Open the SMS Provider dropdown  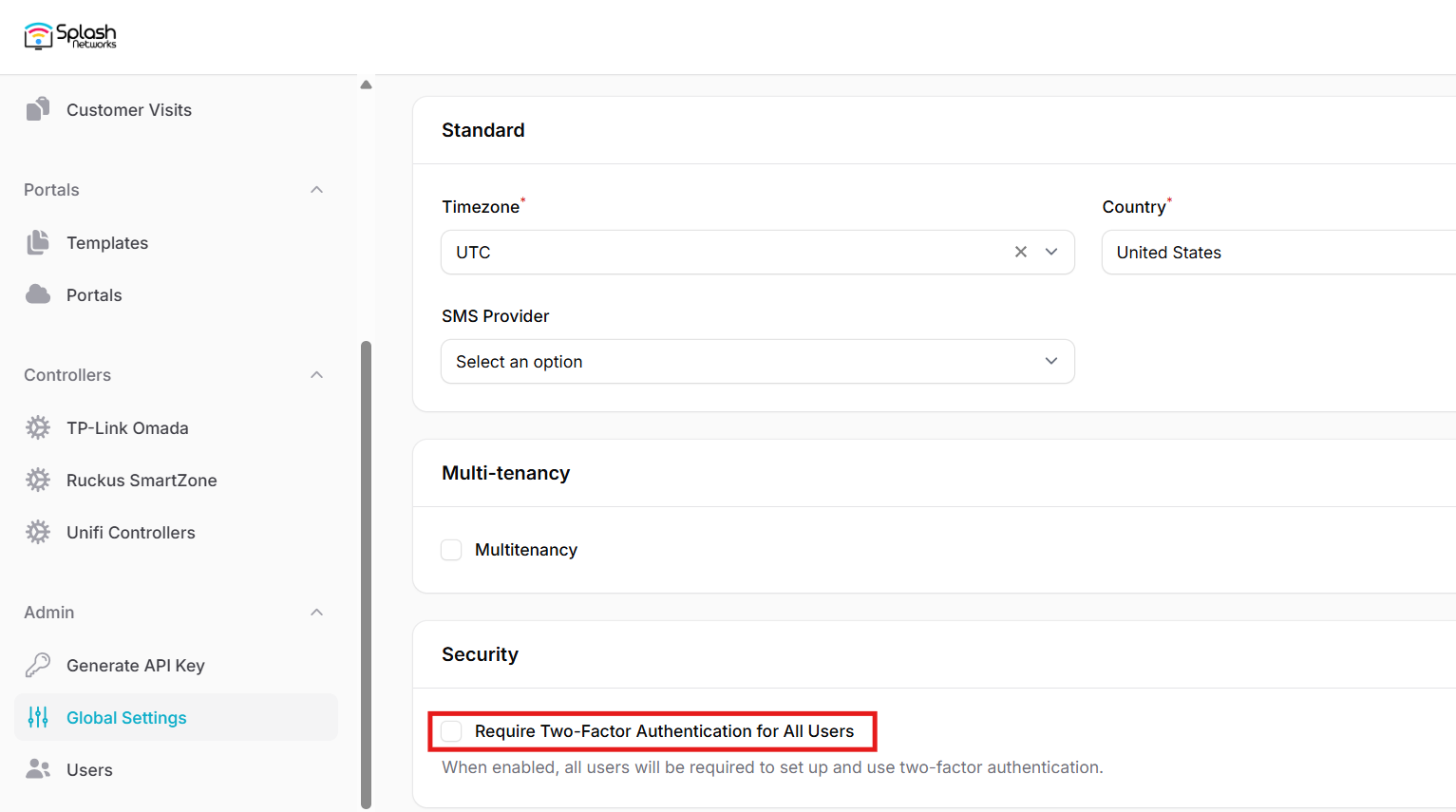coord(757,362)
